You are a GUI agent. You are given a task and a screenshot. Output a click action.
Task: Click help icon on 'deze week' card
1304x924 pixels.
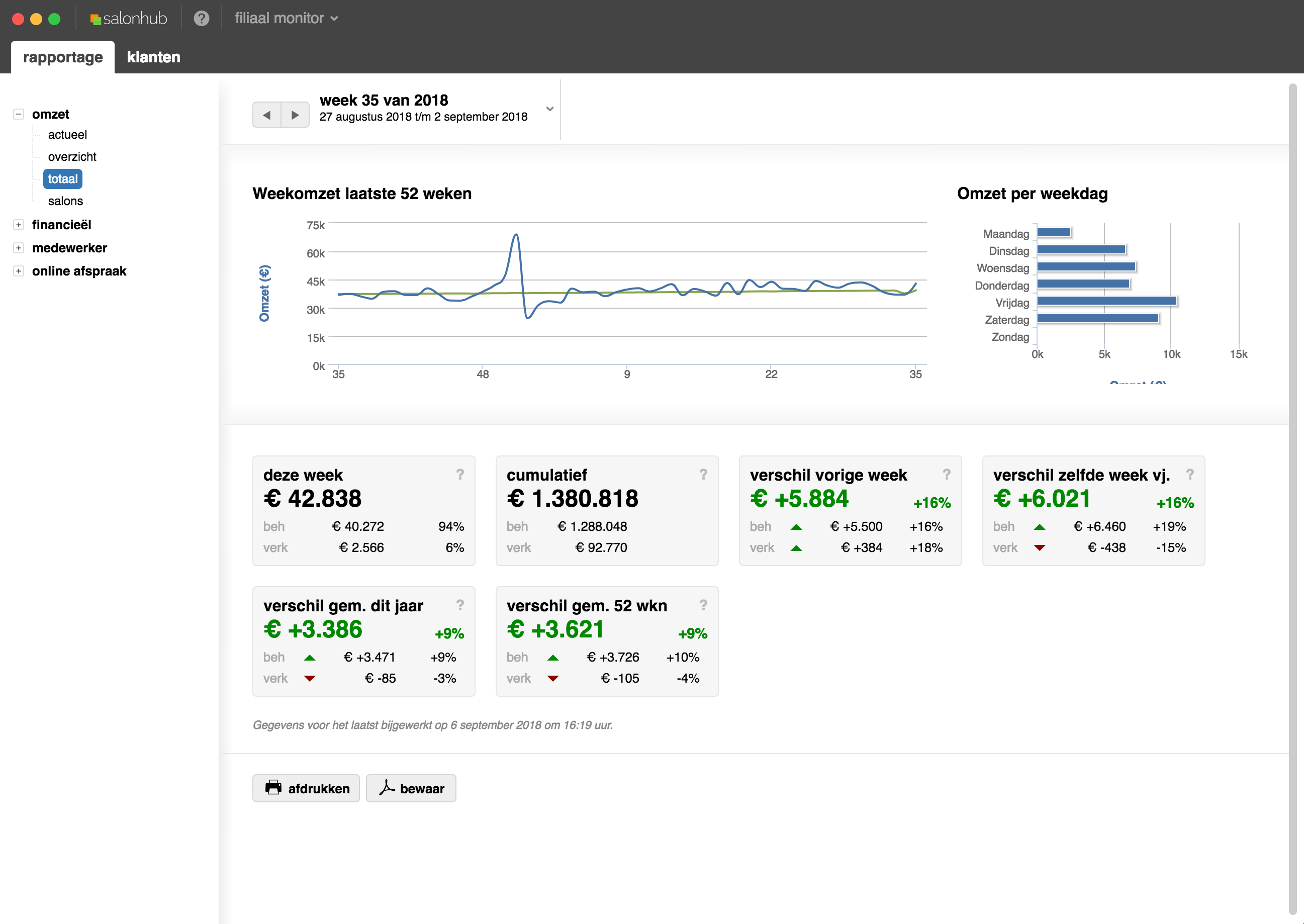pyautogui.click(x=459, y=474)
